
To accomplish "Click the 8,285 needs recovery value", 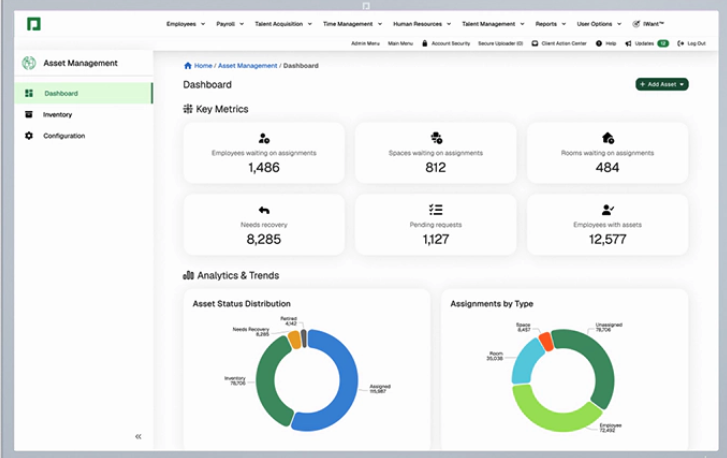I will pos(264,239).
